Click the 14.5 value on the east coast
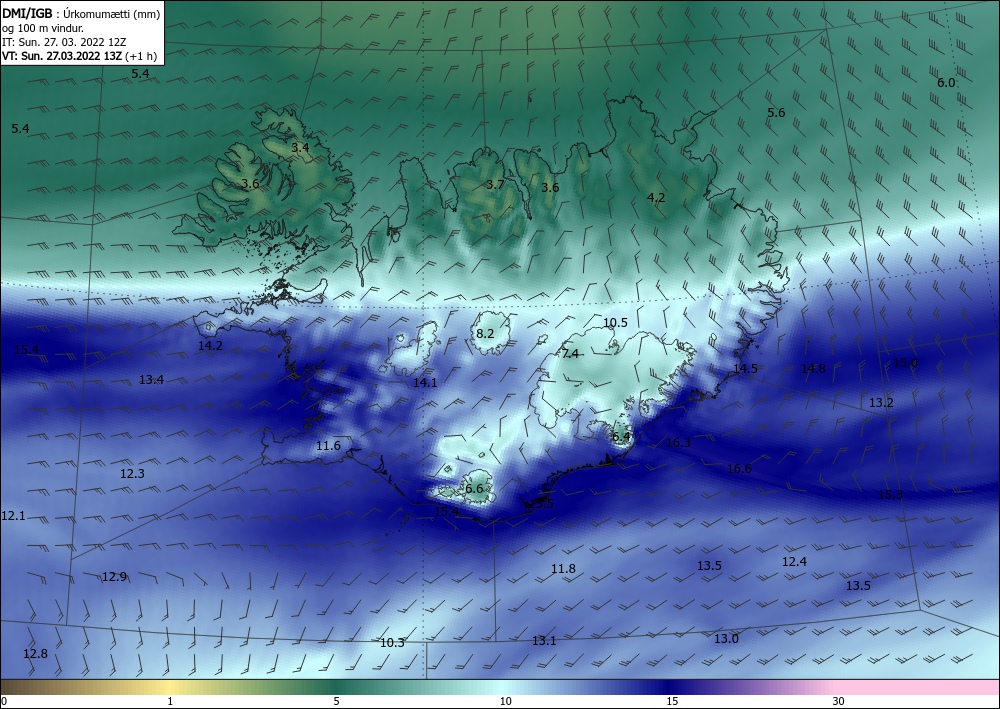The width and height of the screenshot is (1000, 709). pos(745,369)
